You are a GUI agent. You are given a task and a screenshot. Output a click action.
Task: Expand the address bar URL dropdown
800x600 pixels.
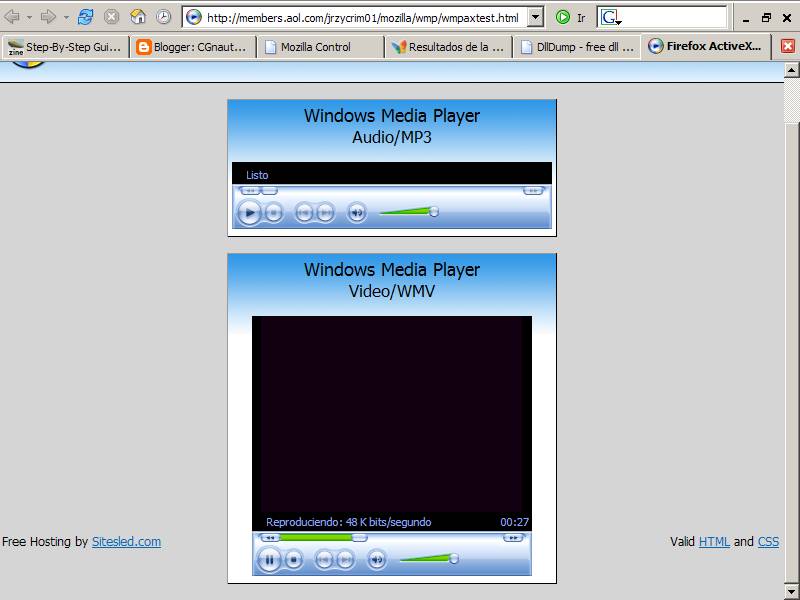pyautogui.click(x=535, y=17)
